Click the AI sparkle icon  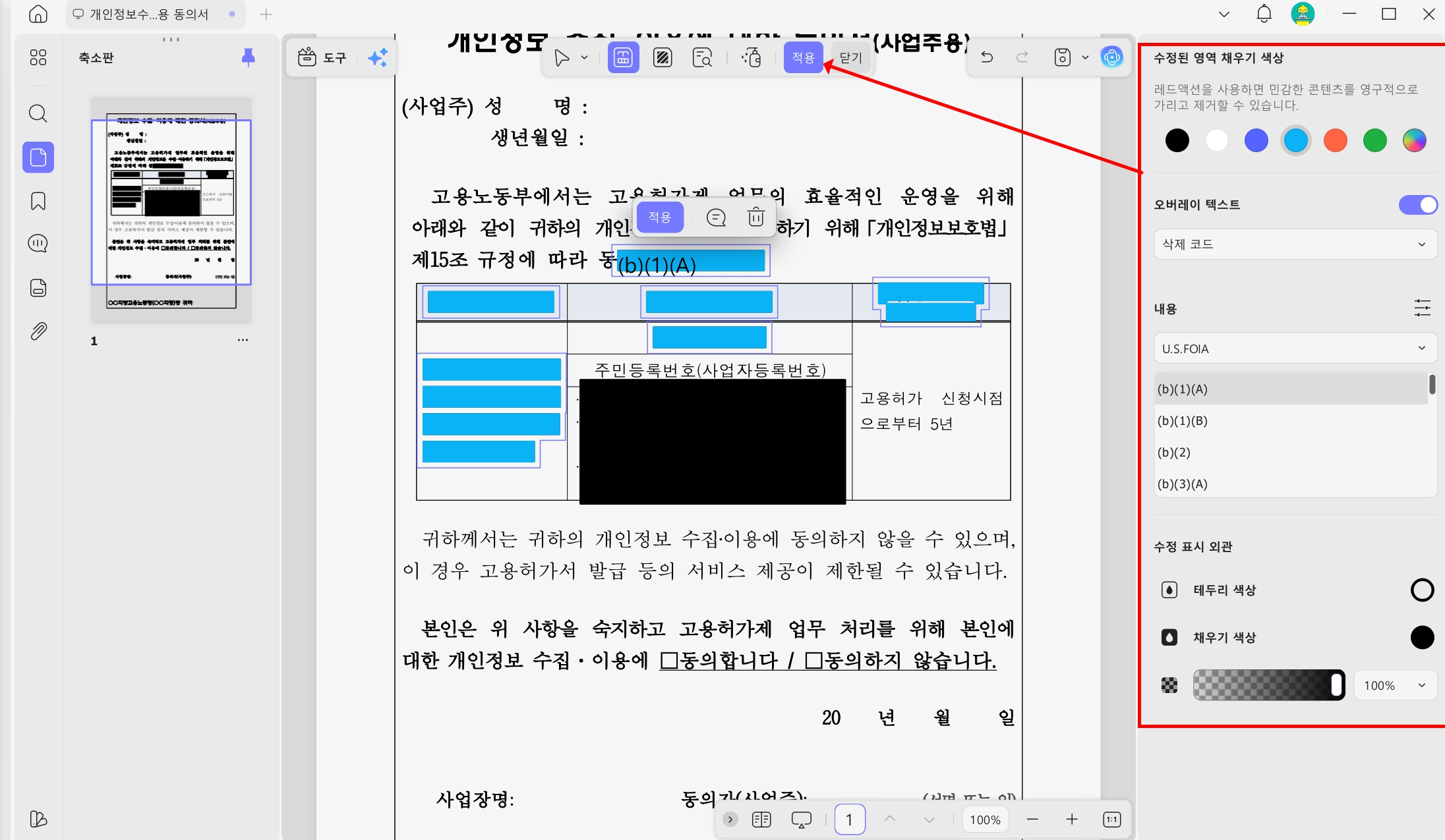pos(378,58)
